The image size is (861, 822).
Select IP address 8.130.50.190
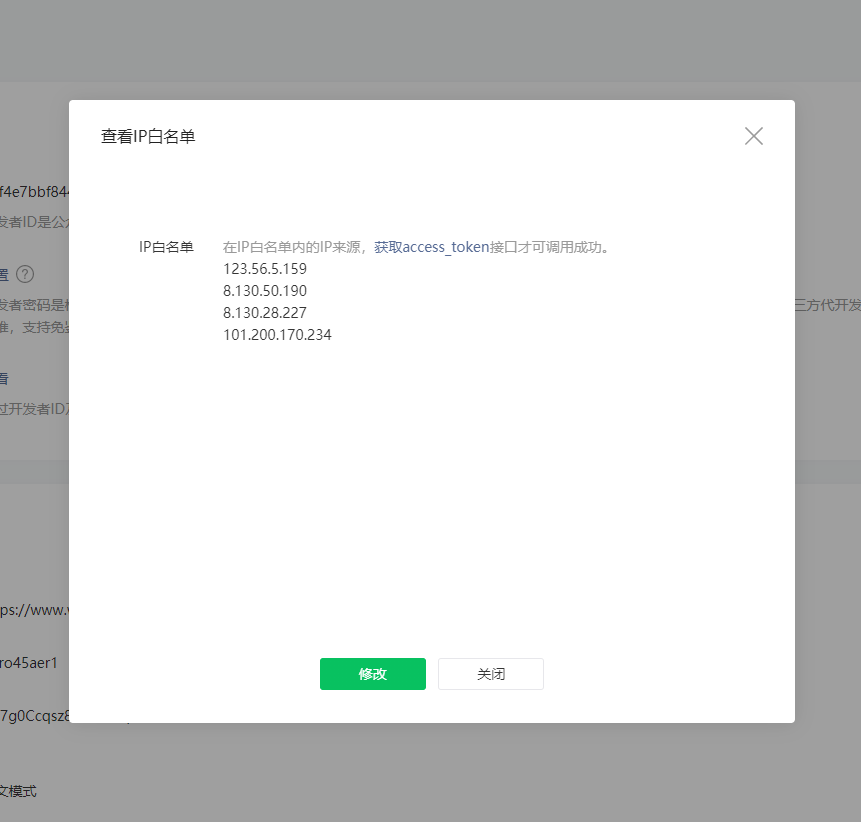[265, 291]
